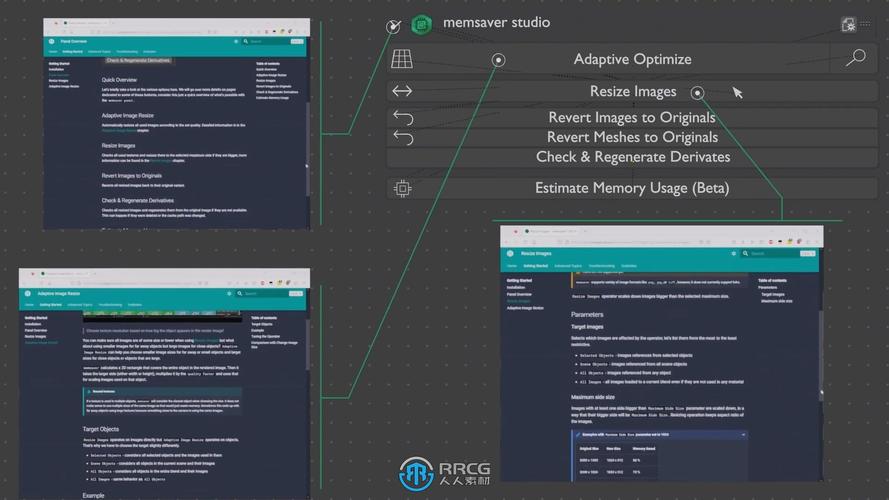Click Estimate Memory Usage (Beta) button

[632, 188]
